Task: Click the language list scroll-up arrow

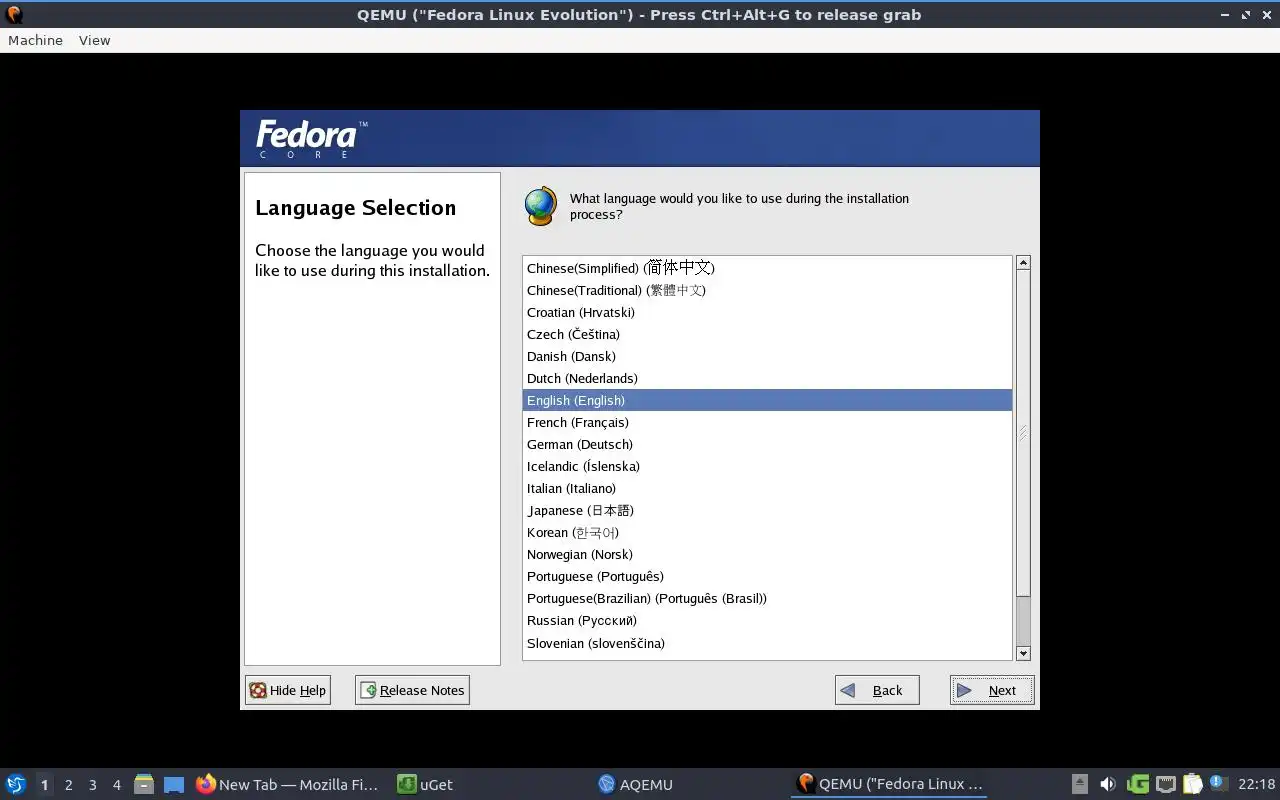Action: 1023,263
